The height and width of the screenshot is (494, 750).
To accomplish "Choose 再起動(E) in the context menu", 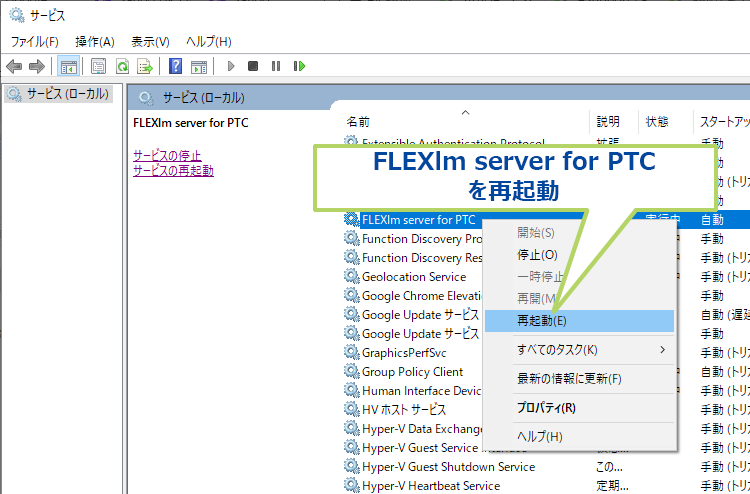I will pyautogui.click(x=579, y=320).
